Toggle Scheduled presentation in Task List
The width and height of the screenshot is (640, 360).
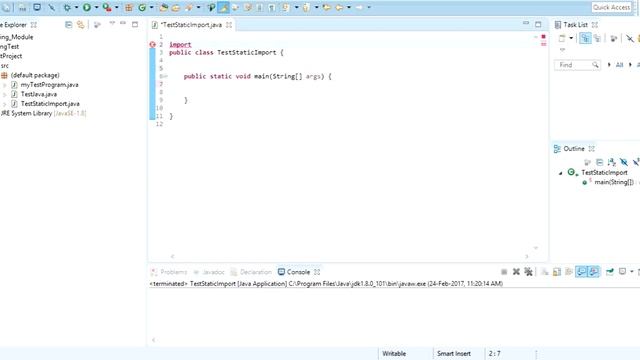pyautogui.click(x=598, y=38)
